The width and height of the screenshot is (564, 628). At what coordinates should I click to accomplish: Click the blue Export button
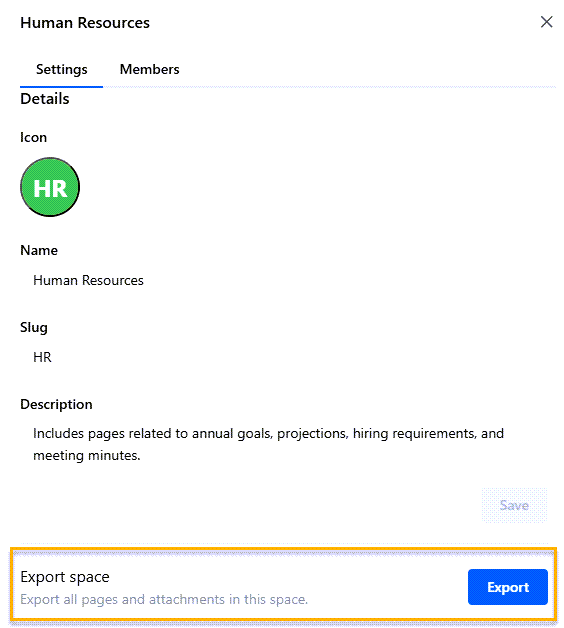click(x=508, y=587)
